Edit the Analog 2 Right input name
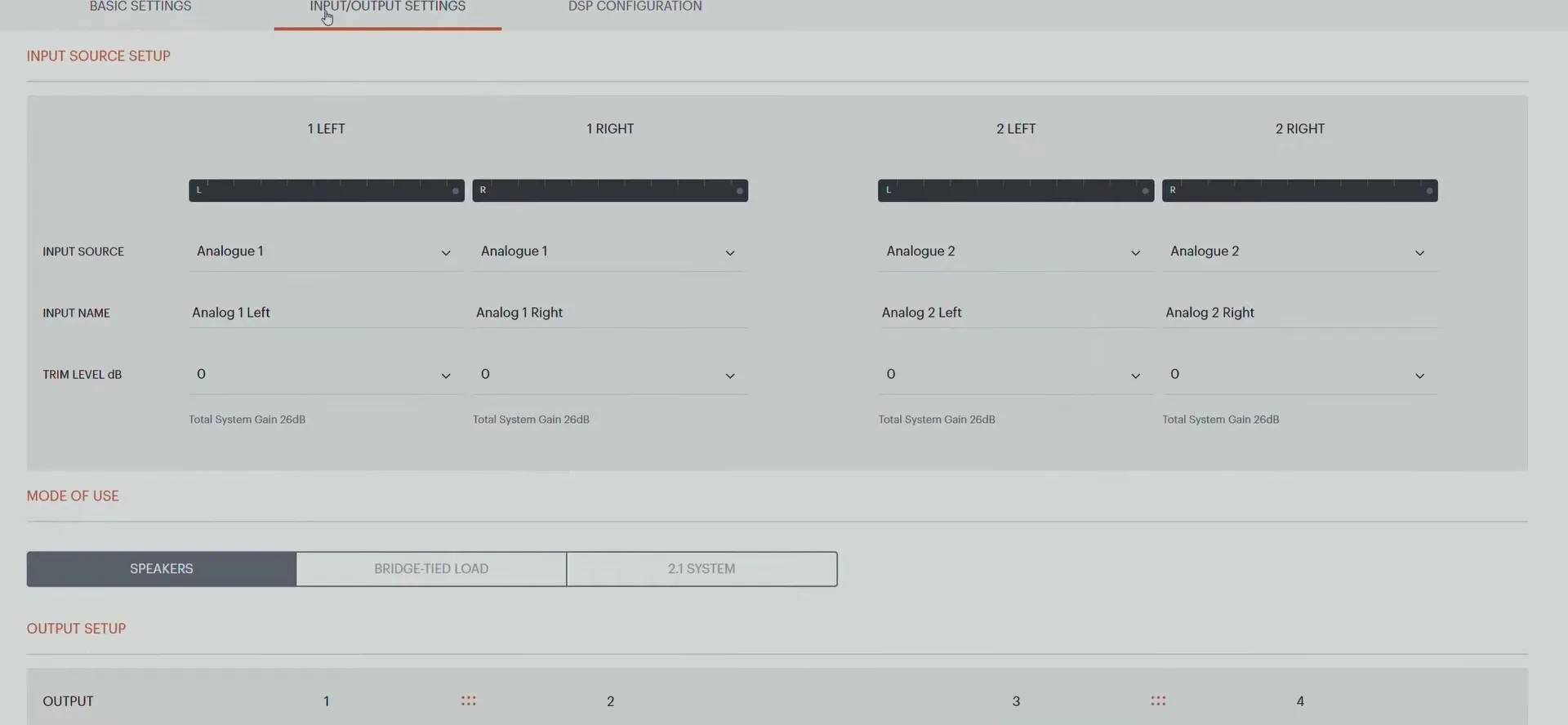The width and height of the screenshot is (1568, 725). [1299, 313]
